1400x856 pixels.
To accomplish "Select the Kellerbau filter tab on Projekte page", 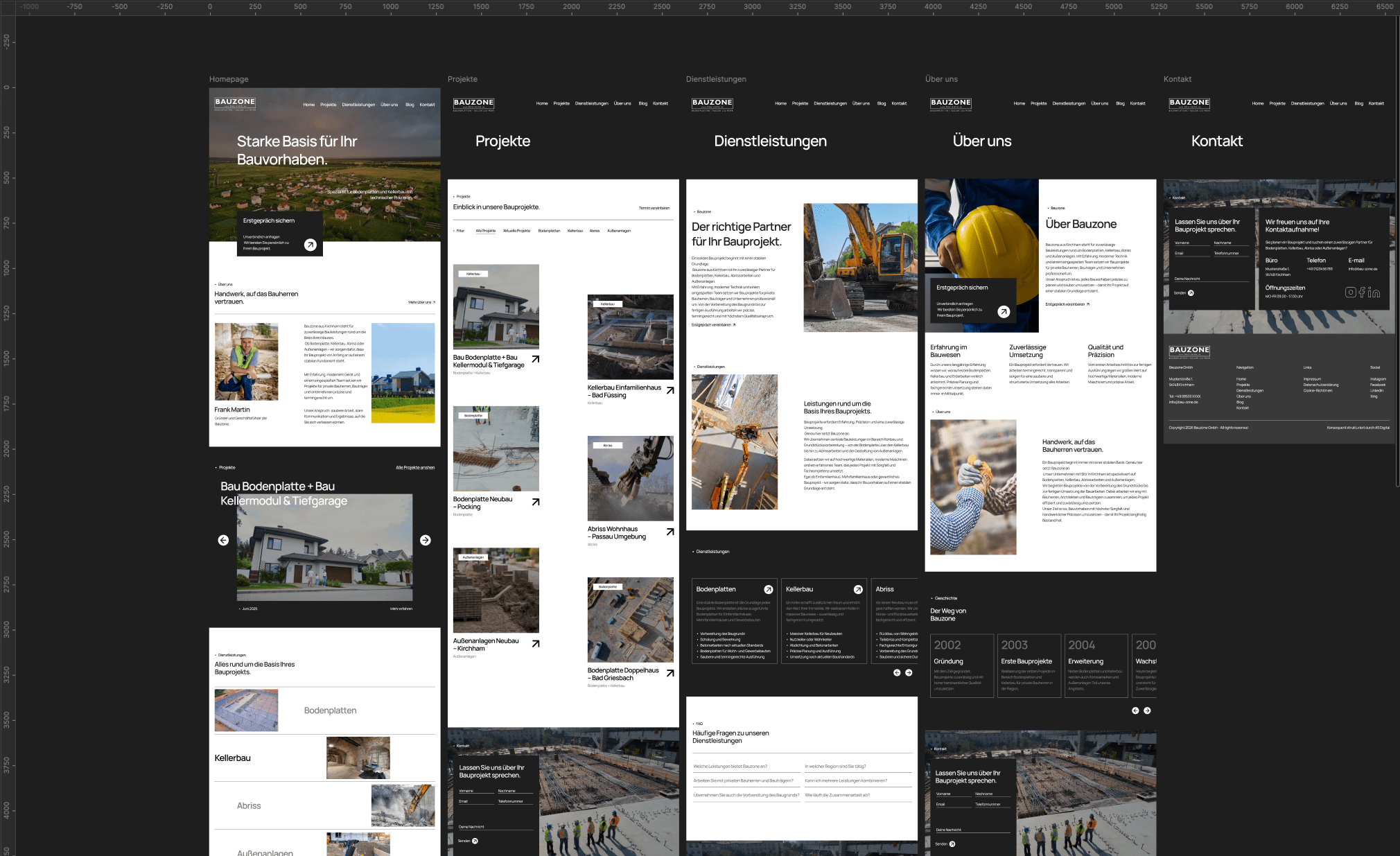I will click(575, 231).
